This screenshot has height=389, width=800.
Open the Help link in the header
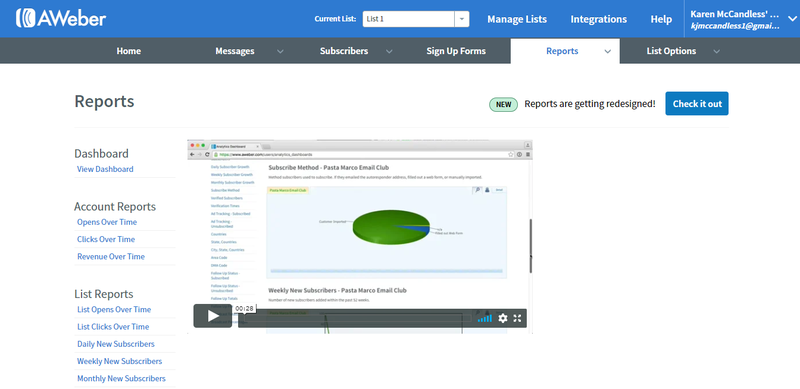point(661,19)
